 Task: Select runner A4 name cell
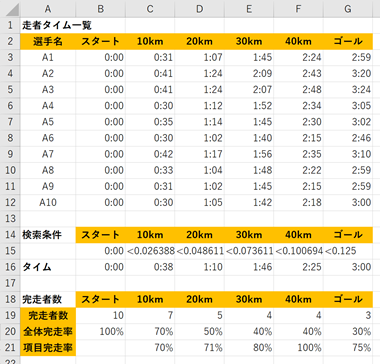(x=48, y=106)
